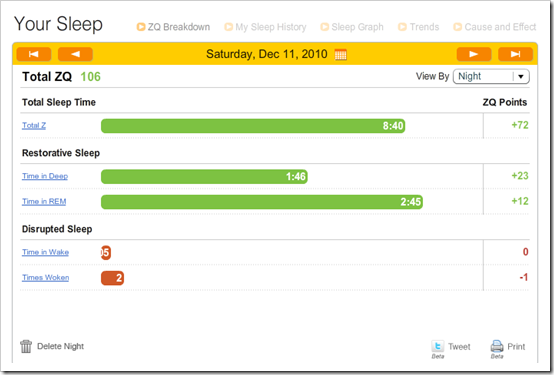This screenshot has height=375, width=554.
Task: Click the Restorative Sleep section heading
Action: [61, 153]
